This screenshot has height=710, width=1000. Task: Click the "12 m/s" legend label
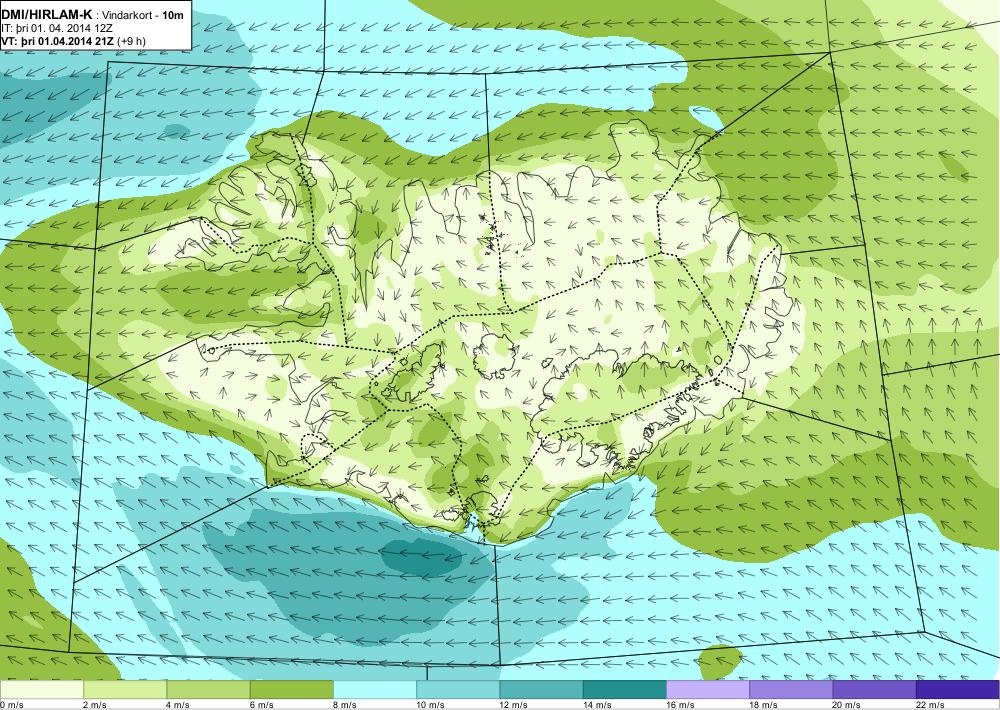514,705
